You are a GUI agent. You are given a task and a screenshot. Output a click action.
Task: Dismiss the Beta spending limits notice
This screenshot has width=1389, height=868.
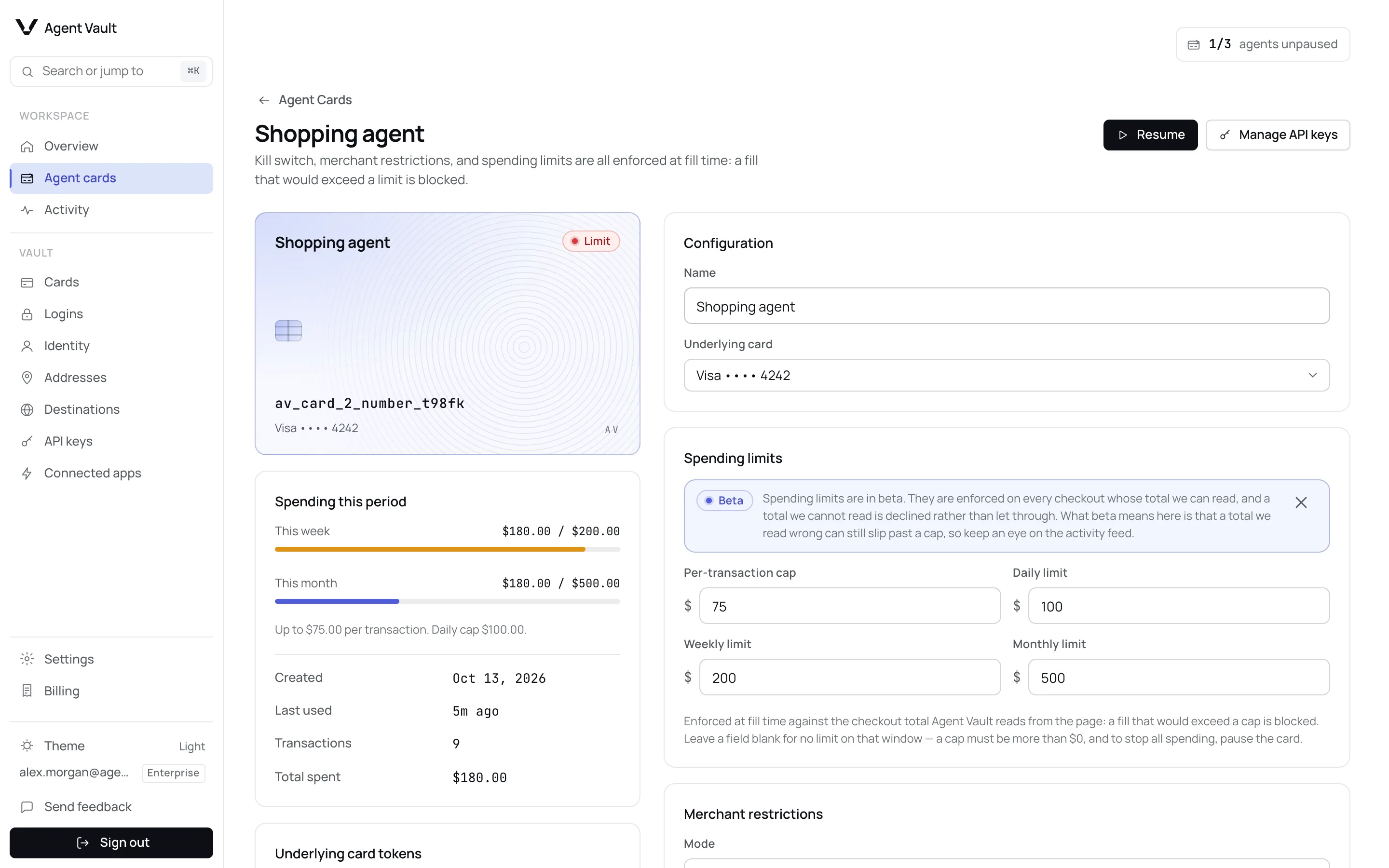1301,502
